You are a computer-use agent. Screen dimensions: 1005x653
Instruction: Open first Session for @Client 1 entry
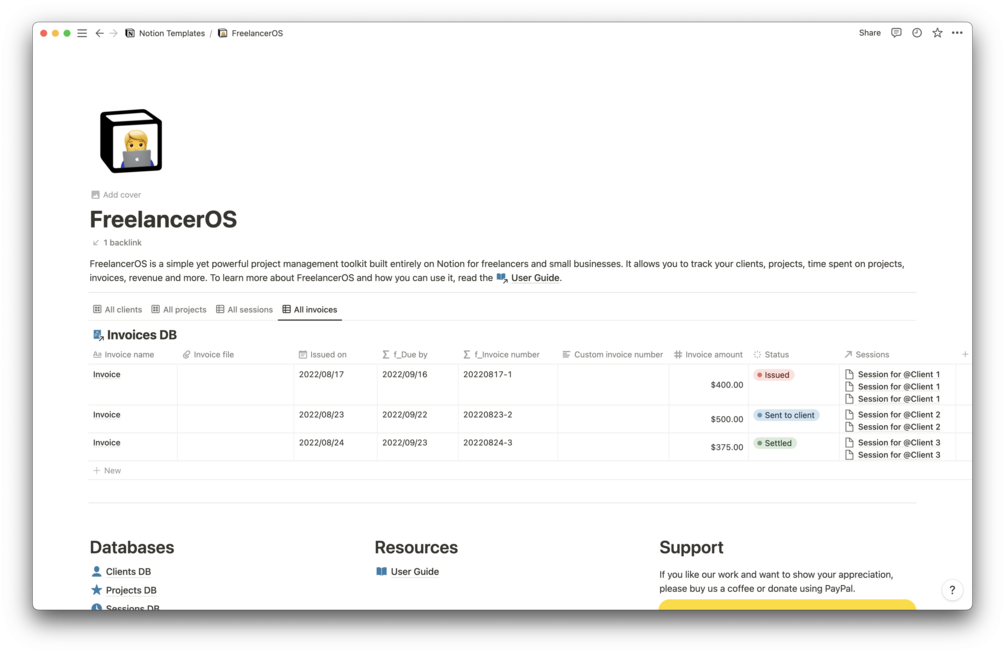point(892,375)
